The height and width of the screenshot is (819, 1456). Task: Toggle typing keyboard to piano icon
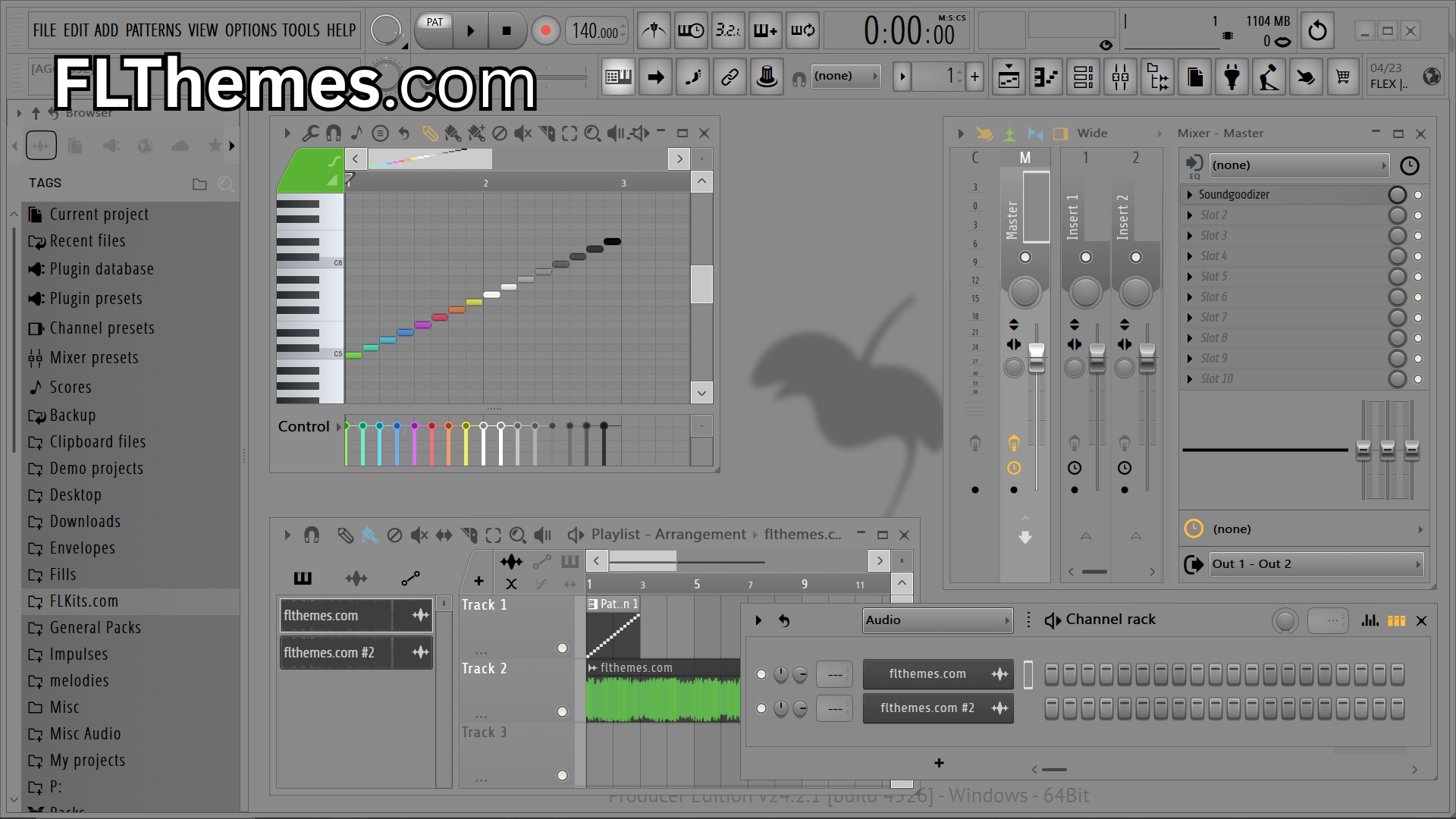(x=618, y=77)
